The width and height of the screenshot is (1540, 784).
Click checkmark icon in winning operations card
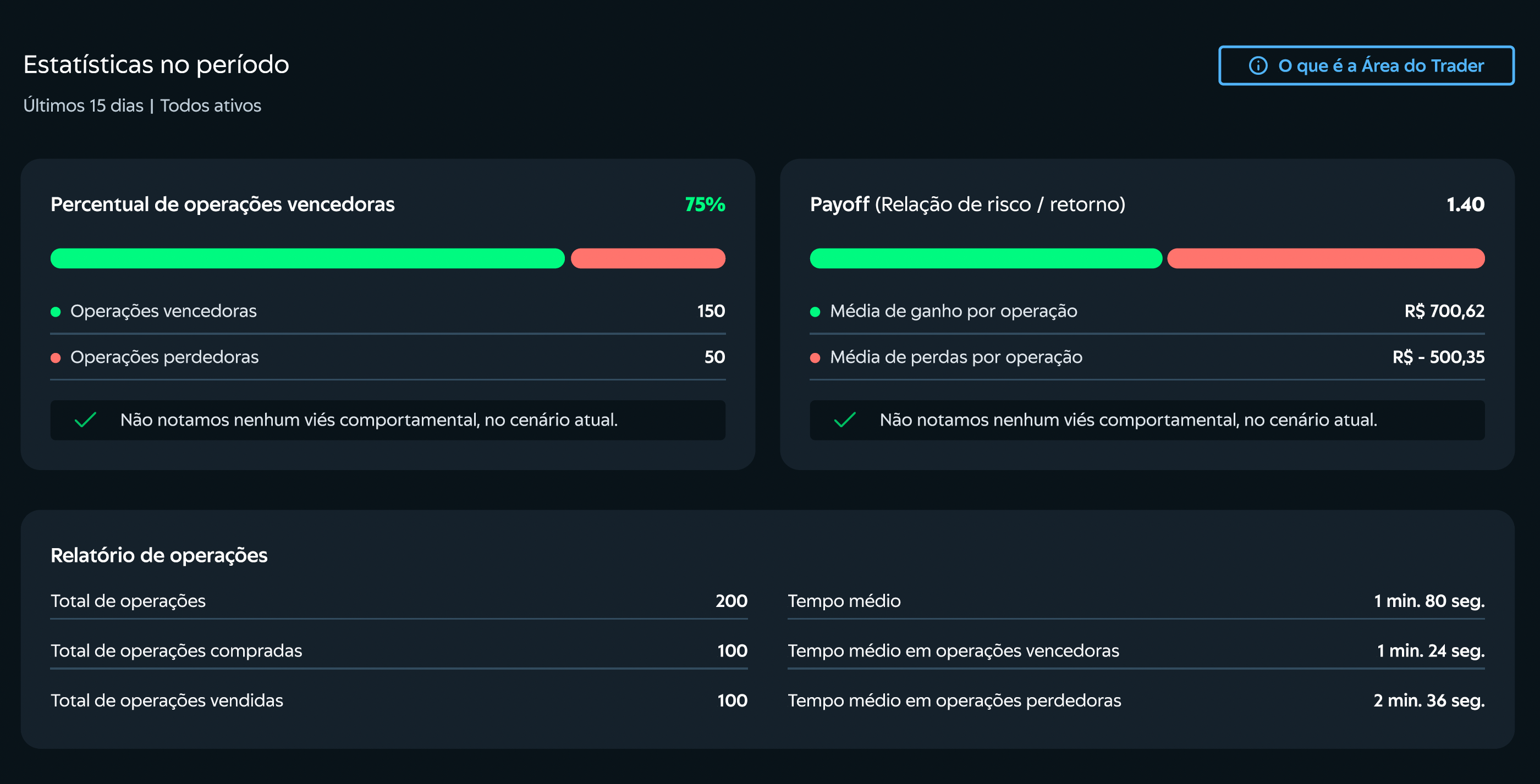click(85, 420)
